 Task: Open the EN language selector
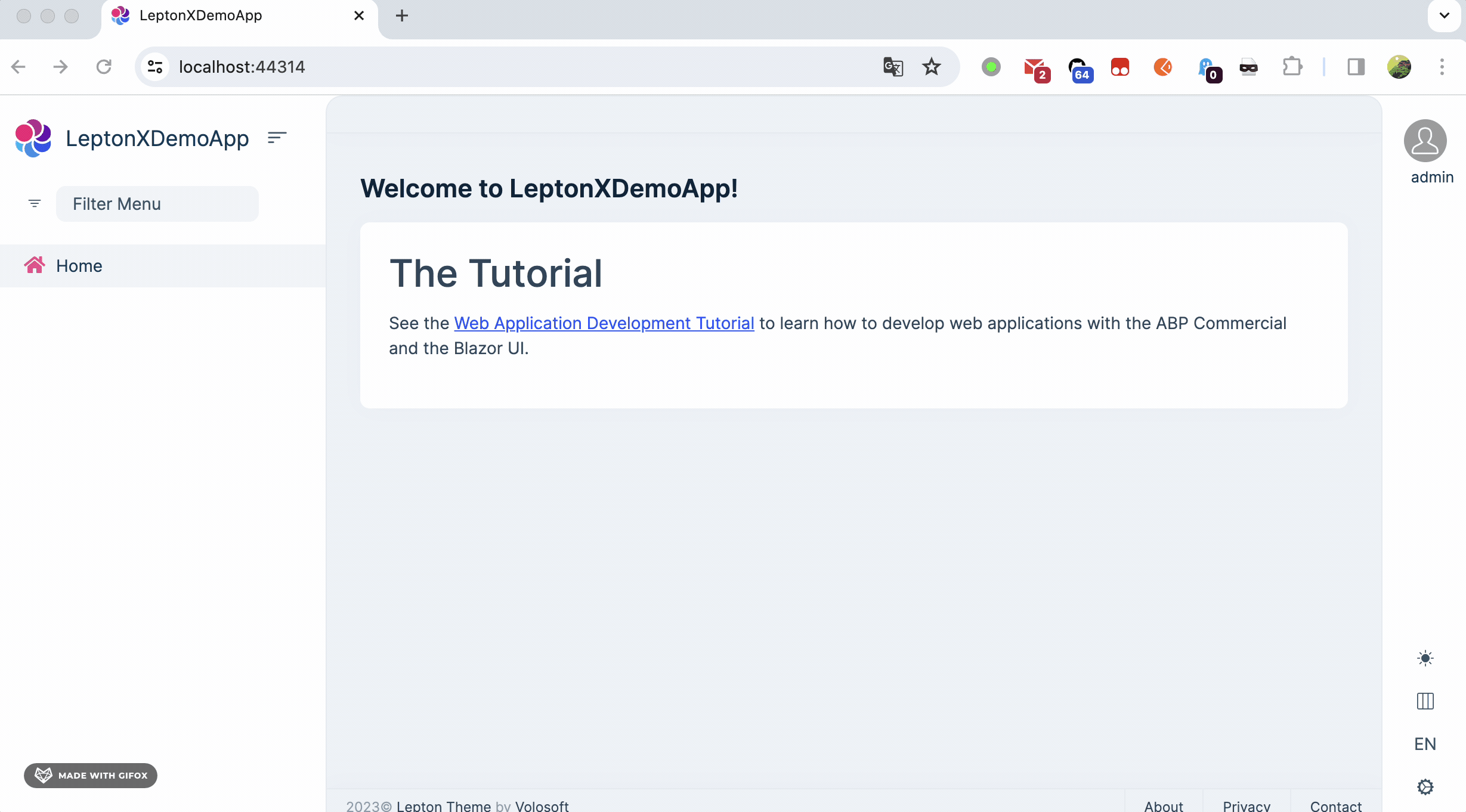pos(1425,744)
